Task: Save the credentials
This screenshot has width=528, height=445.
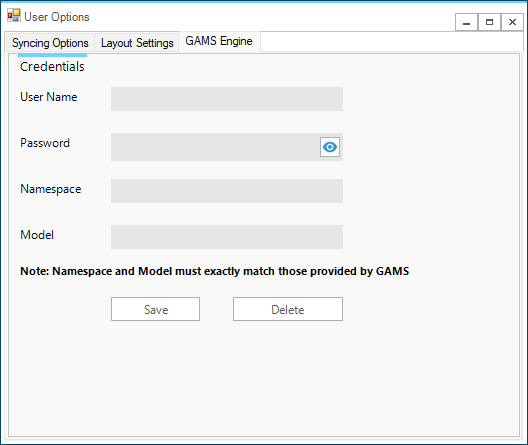Action: (156, 309)
